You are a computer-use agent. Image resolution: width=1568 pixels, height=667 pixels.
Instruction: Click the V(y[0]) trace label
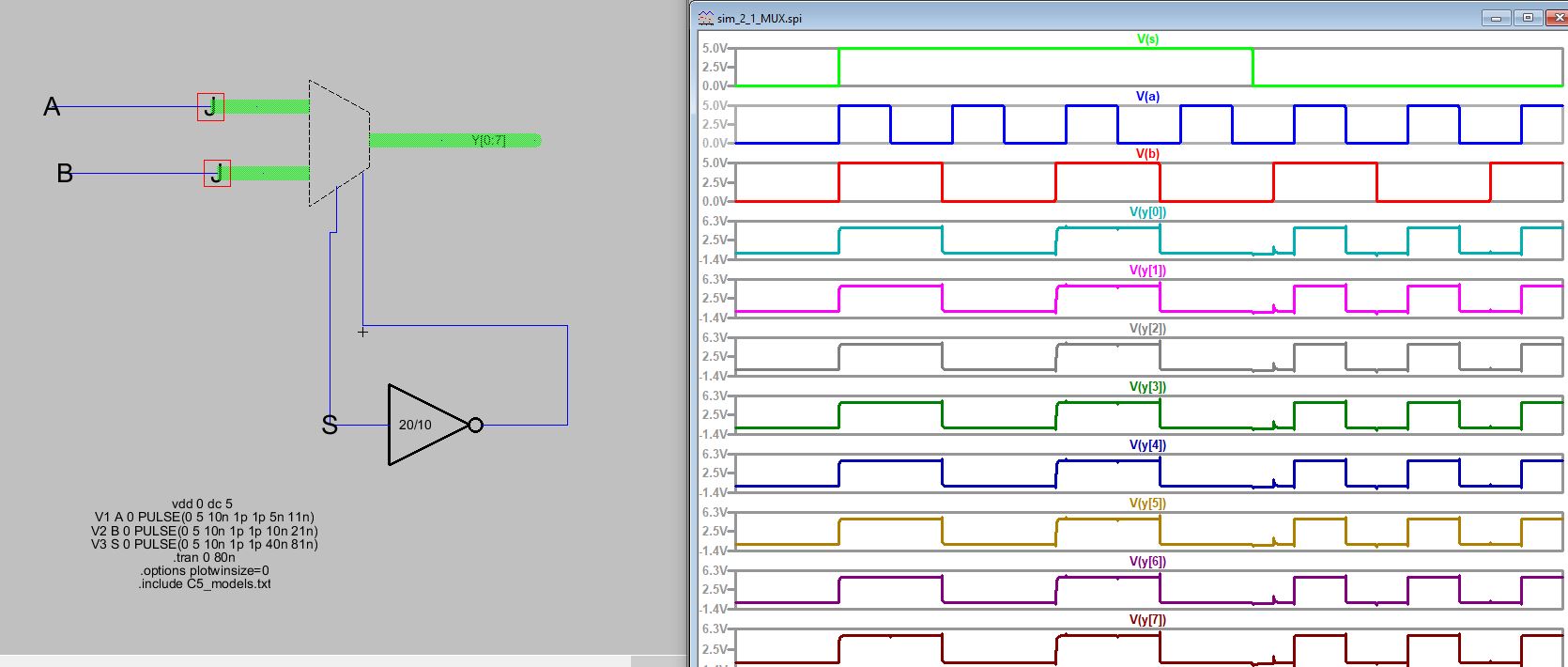click(1147, 212)
